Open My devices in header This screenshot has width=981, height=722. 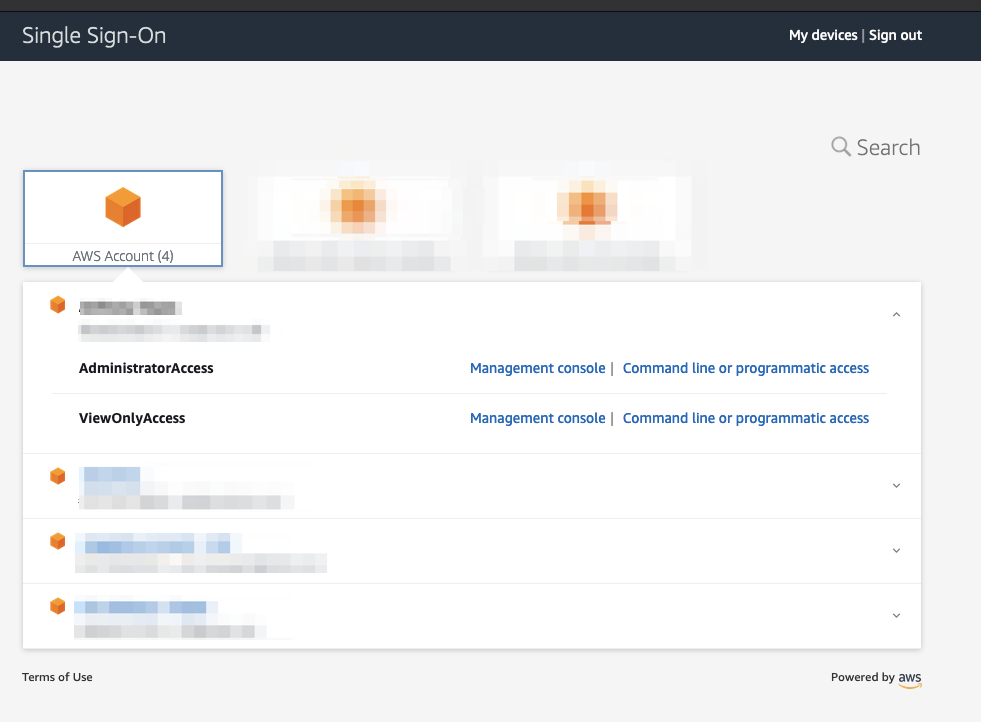[x=822, y=35]
